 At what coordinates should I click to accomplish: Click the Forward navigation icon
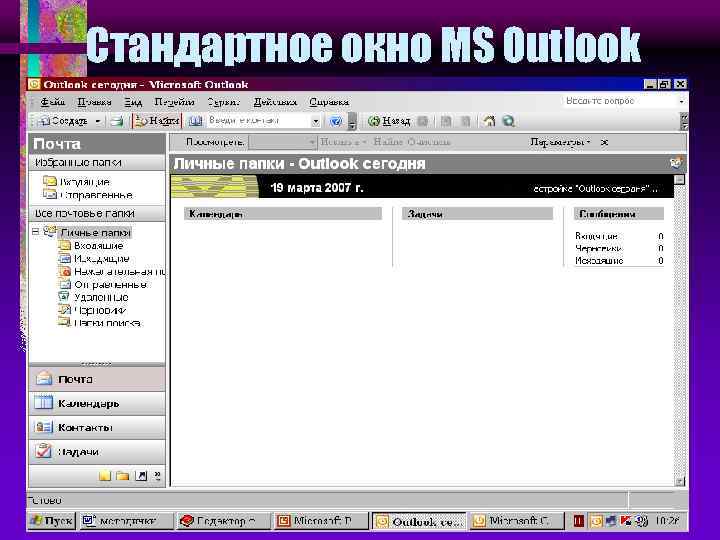pyautogui.click(x=423, y=121)
